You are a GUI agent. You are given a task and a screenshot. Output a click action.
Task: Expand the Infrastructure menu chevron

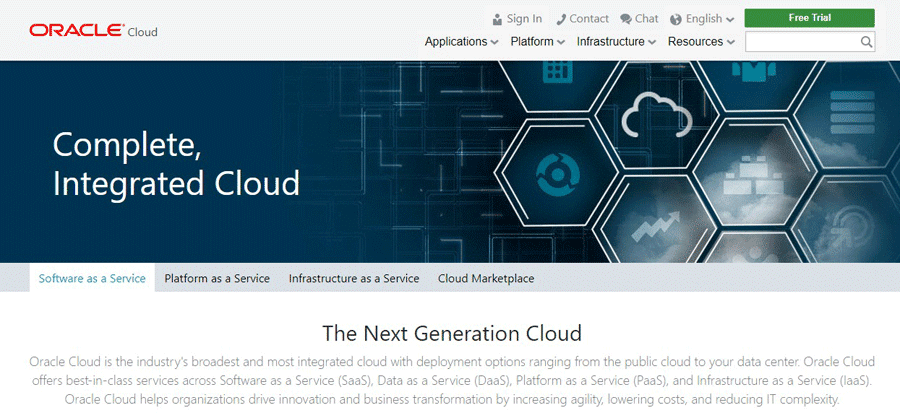(x=651, y=42)
